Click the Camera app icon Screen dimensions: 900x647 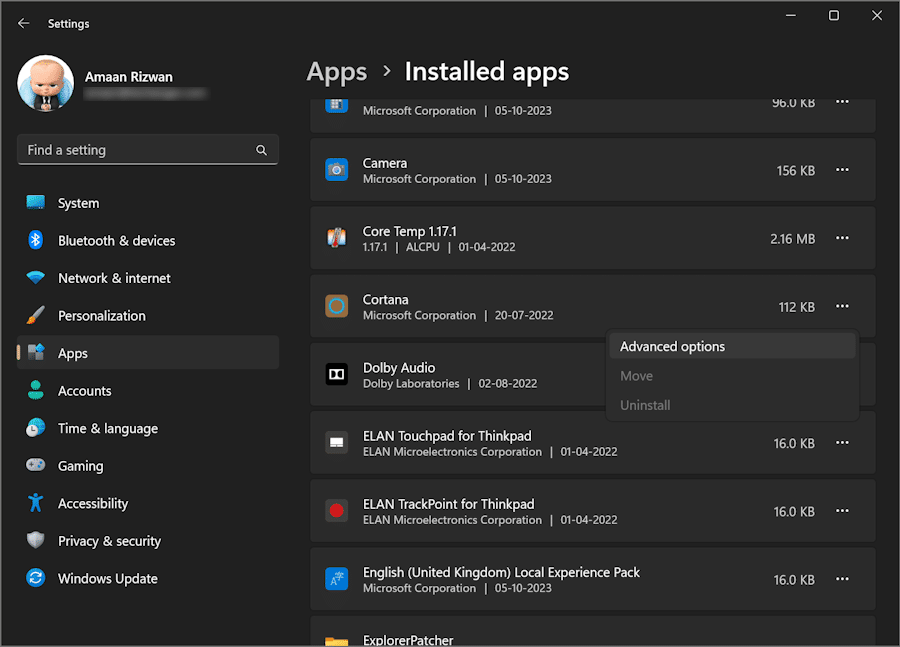pos(336,170)
